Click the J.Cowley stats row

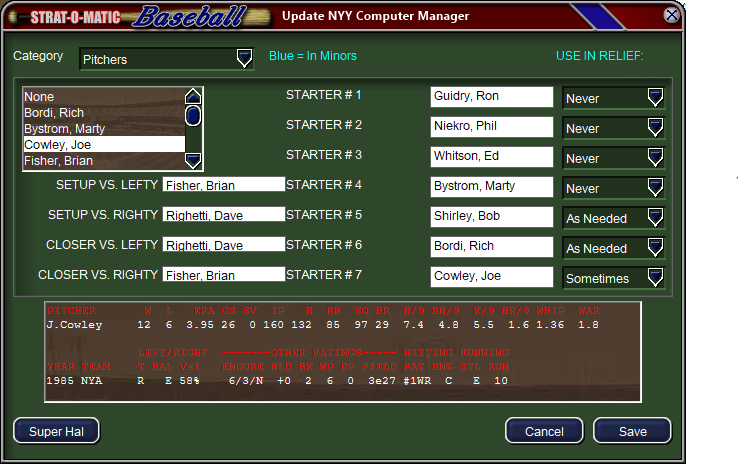click(x=322, y=325)
